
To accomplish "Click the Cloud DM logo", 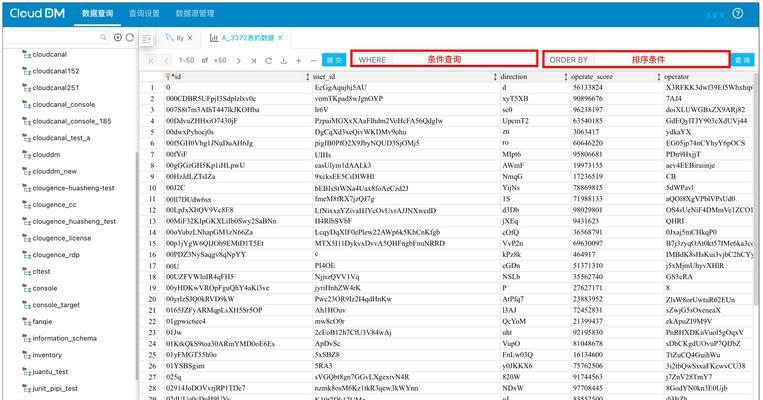I will click(37, 13).
